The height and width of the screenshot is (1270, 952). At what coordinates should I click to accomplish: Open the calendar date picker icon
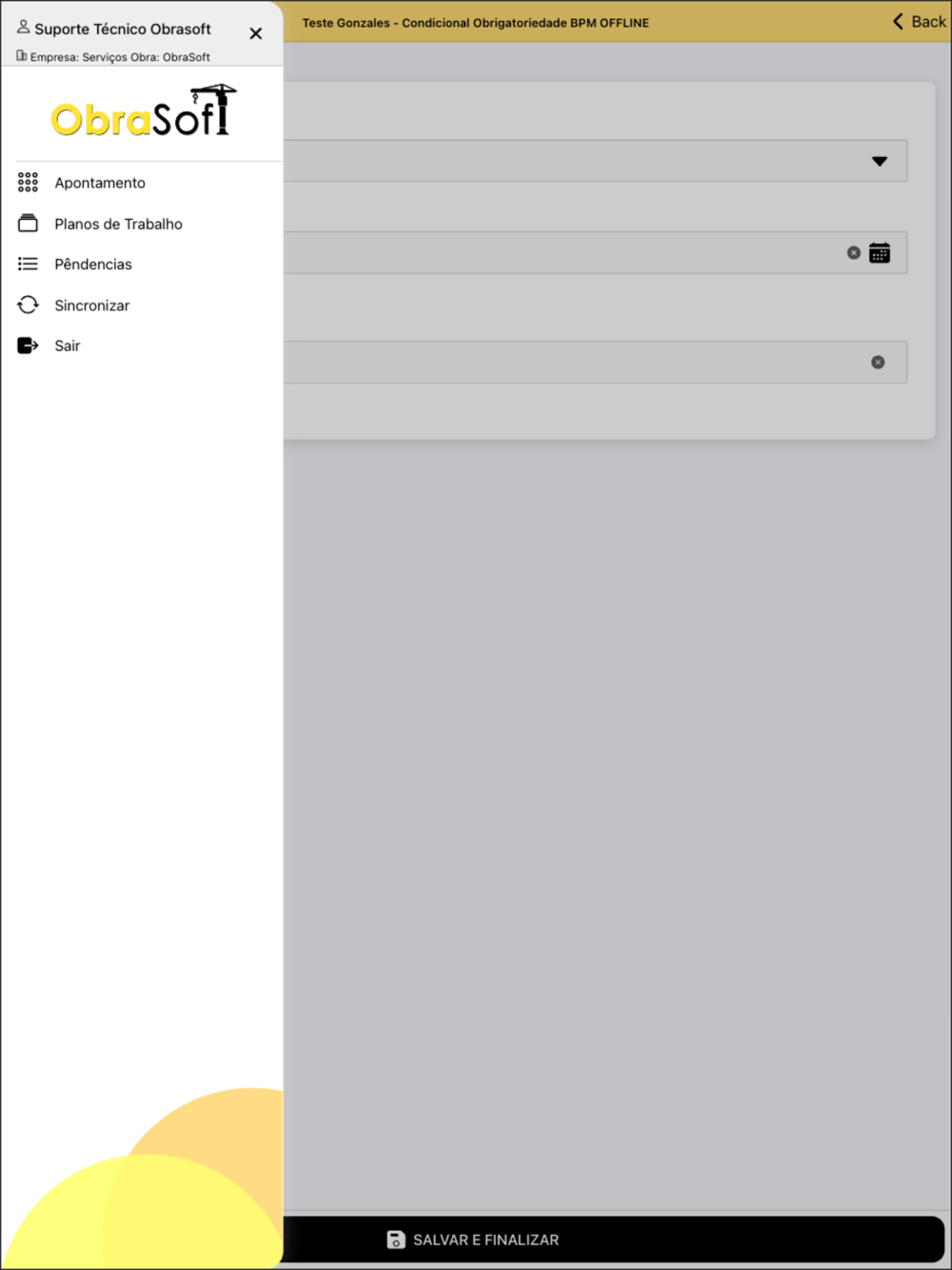click(880, 253)
